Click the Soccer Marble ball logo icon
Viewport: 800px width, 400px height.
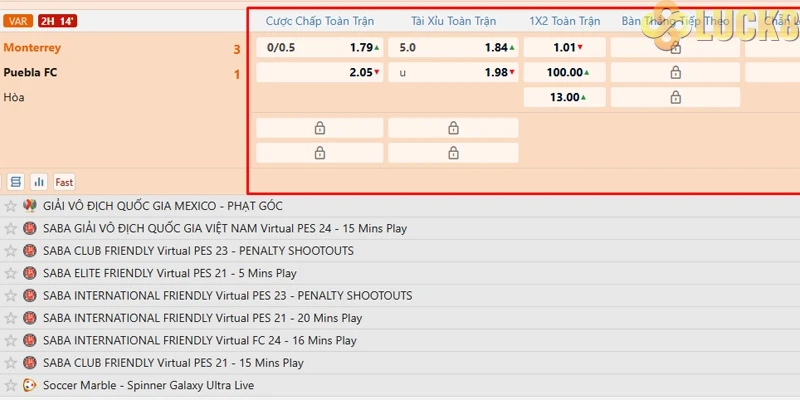pos(30,385)
